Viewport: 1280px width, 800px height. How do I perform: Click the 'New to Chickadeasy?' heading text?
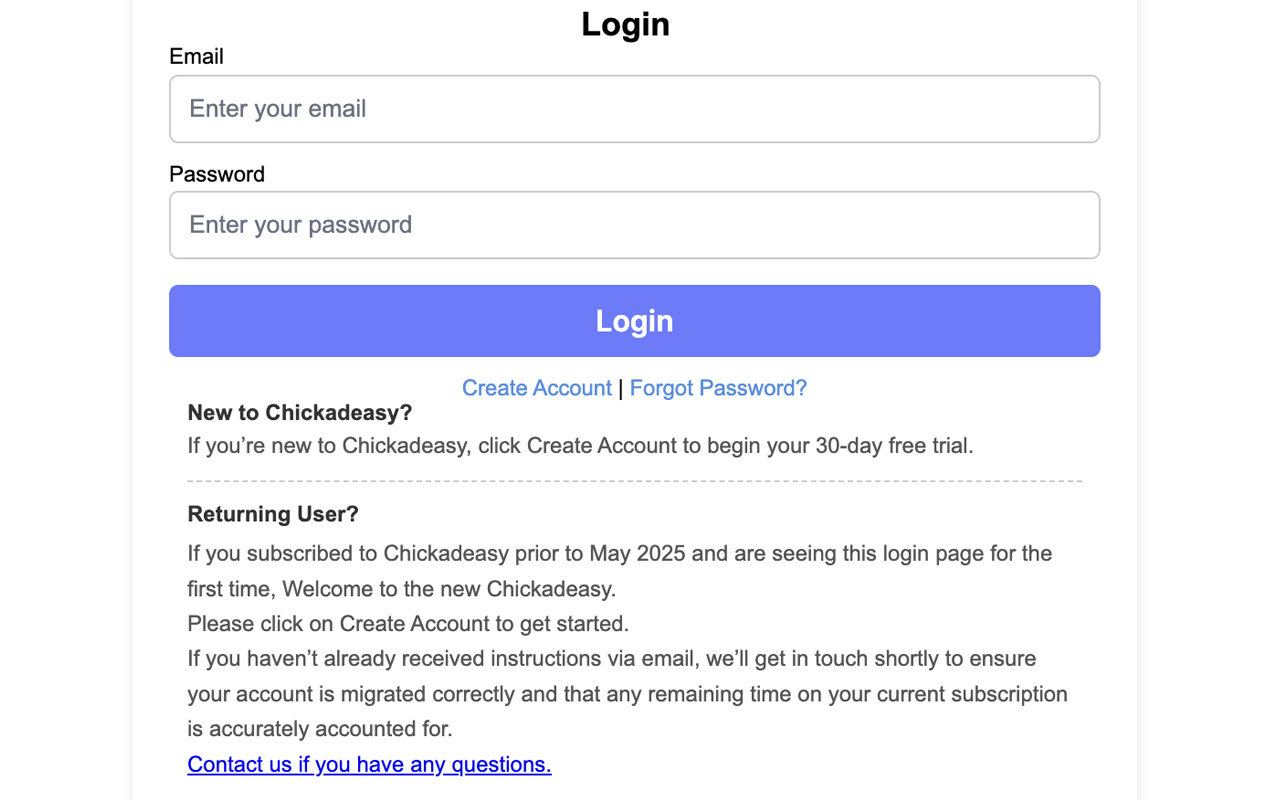point(300,412)
